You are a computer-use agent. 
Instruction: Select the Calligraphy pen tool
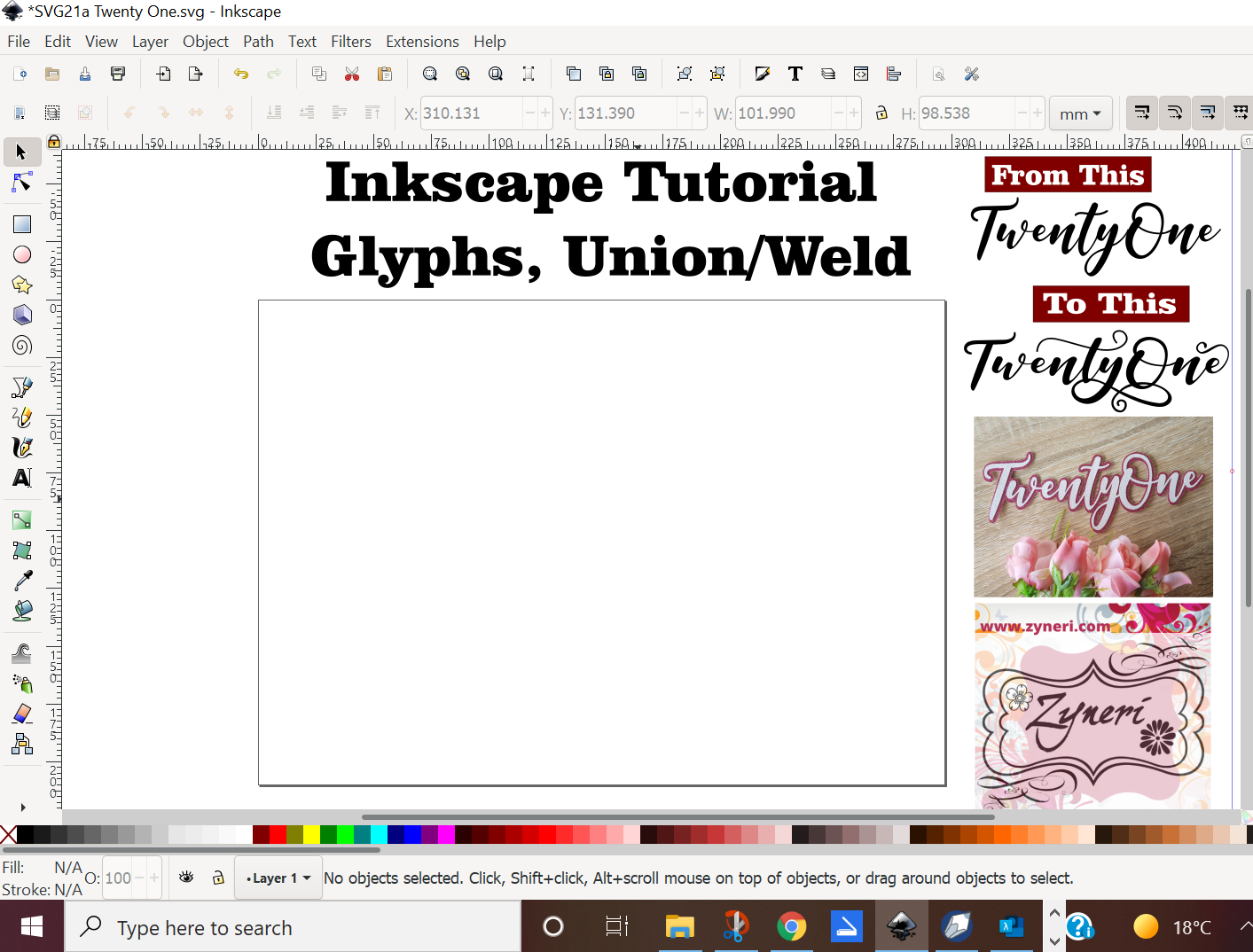(22, 448)
